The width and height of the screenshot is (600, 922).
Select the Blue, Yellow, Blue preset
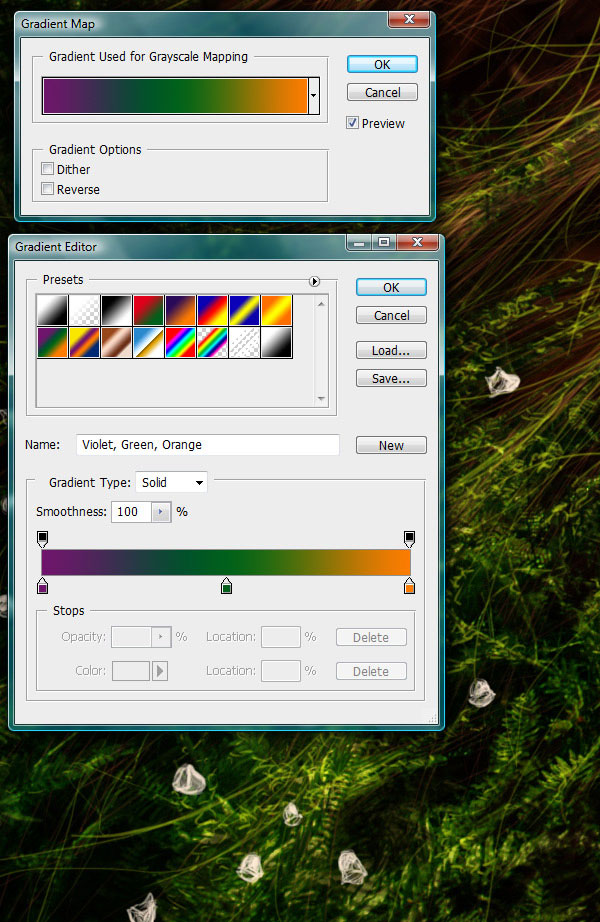(x=244, y=310)
